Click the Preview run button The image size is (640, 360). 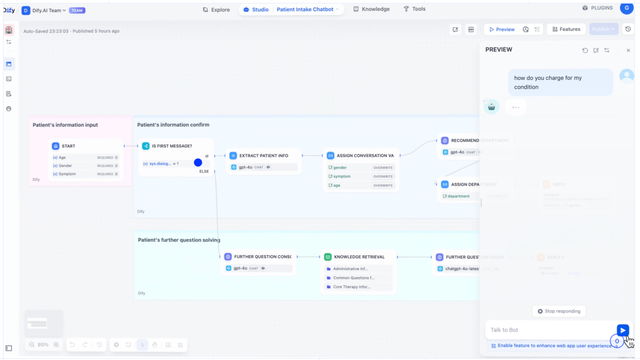click(x=502, y=29)
